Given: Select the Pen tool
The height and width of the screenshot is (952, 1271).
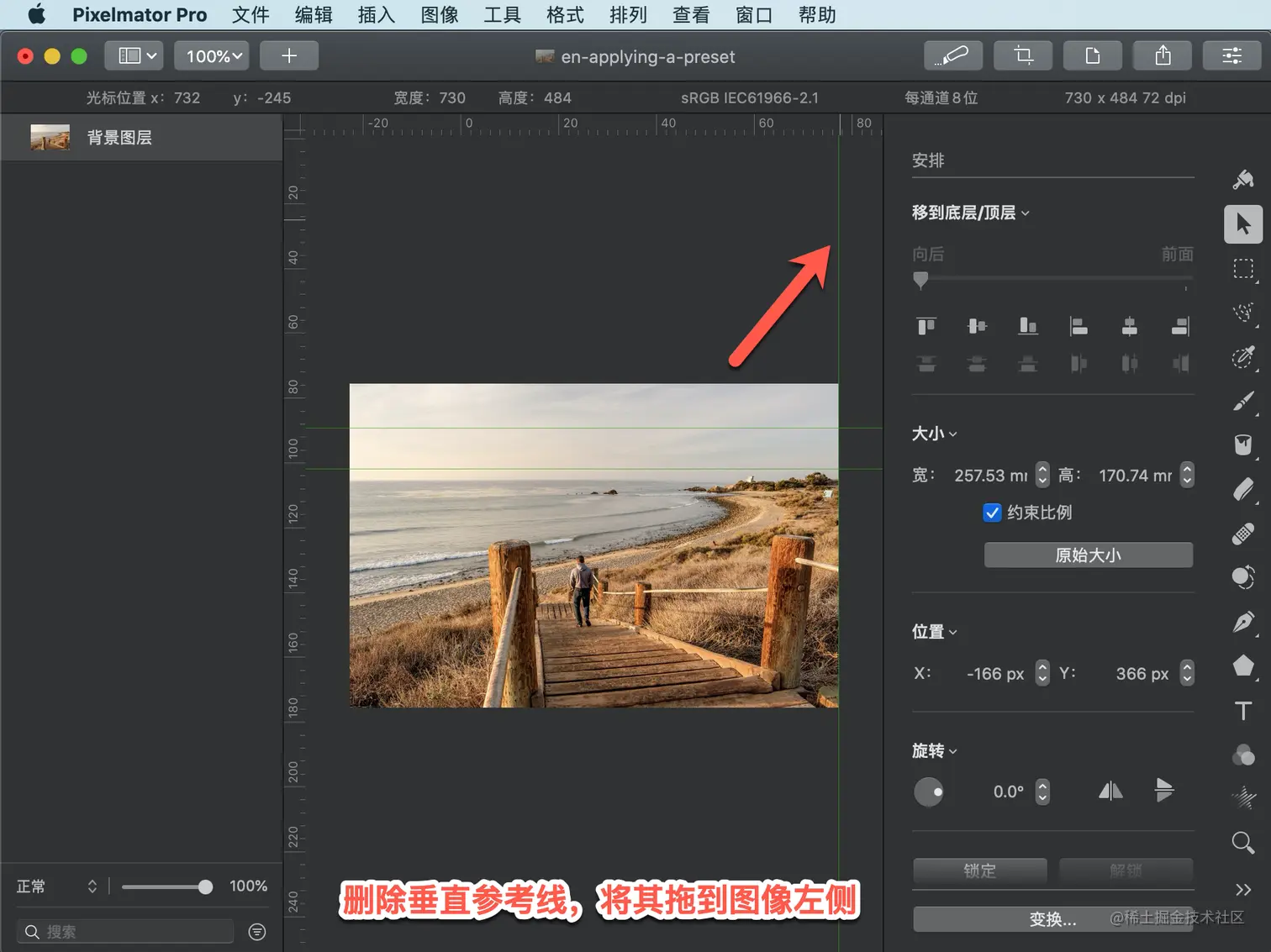Looking at the screenshot, I should coord(1243,622).
